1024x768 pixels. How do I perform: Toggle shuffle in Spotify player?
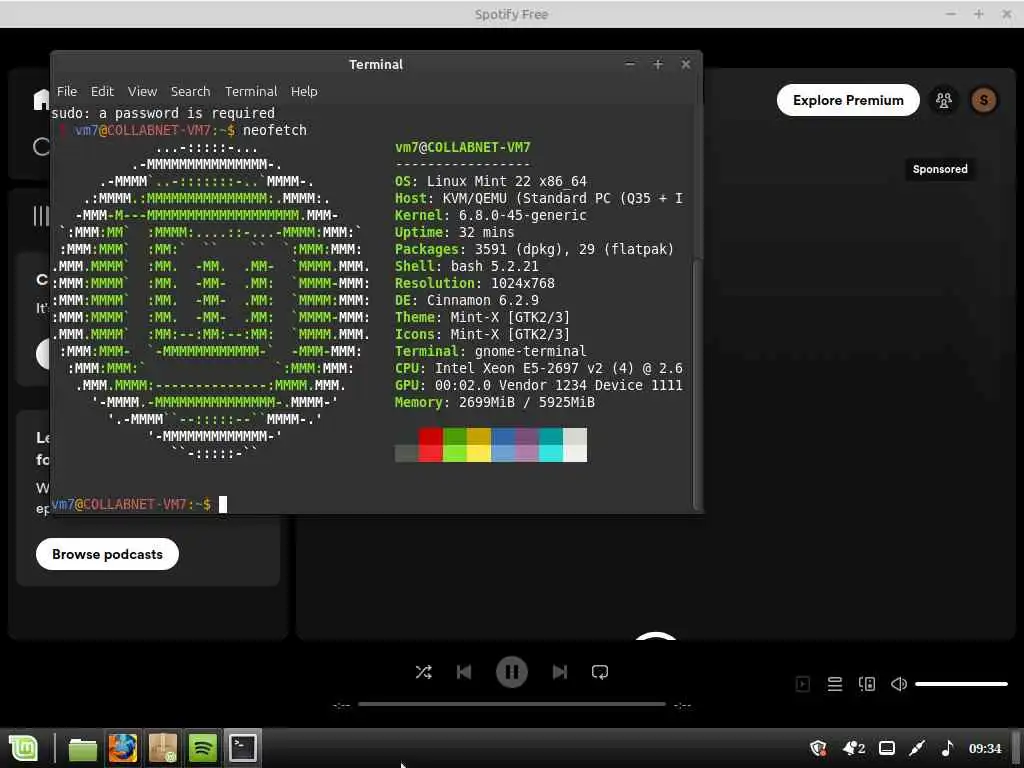click(x=423, y=672)
